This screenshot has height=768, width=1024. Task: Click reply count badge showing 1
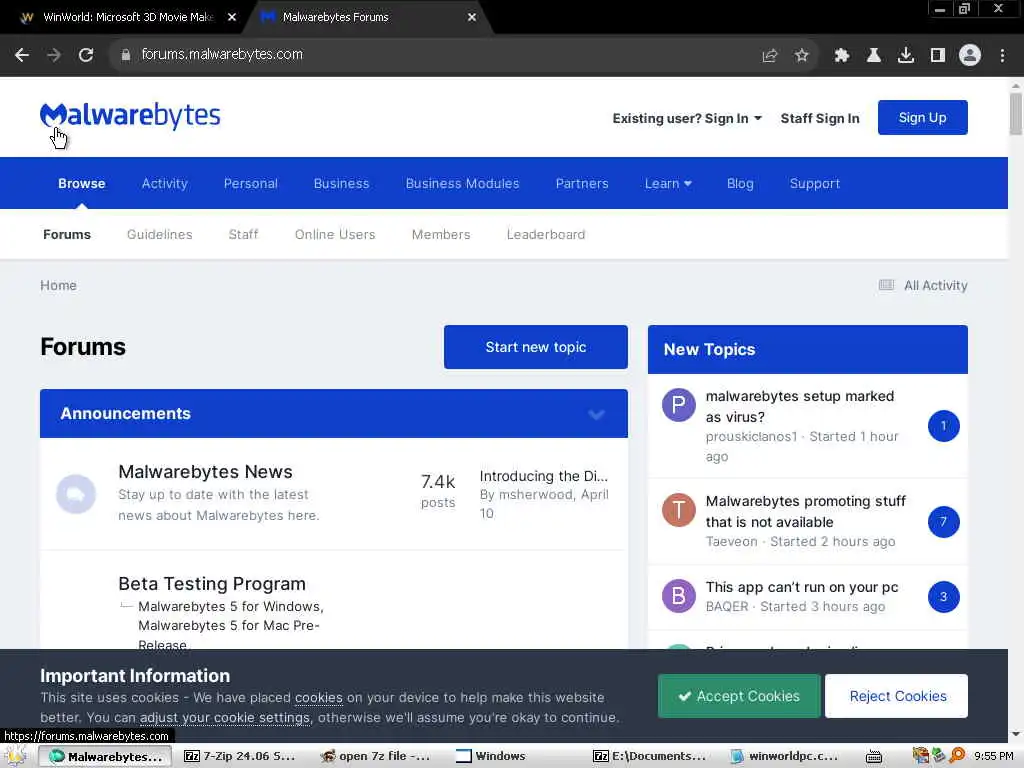pos(944,426)
